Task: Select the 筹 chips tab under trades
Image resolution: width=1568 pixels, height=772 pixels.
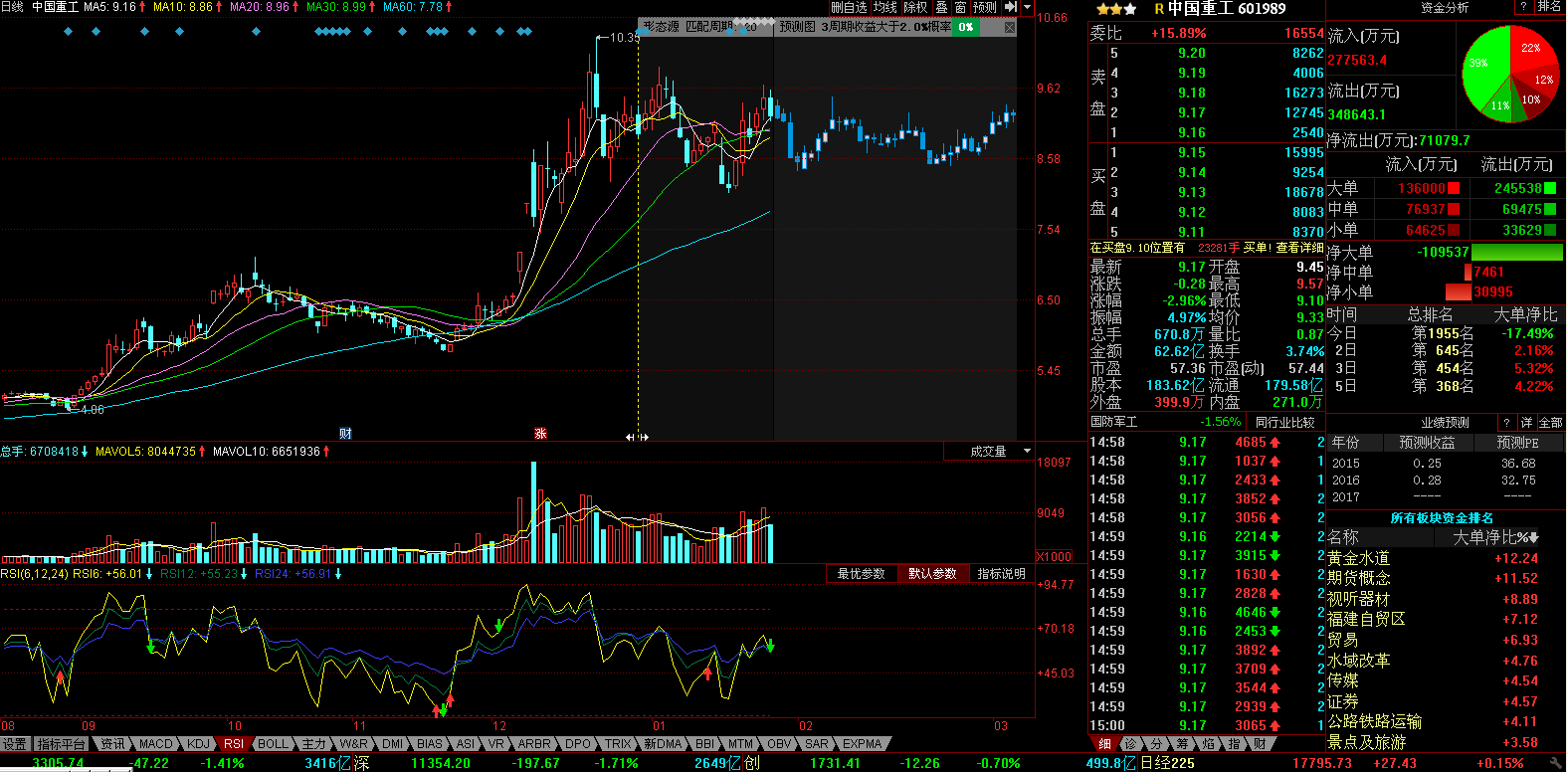Action: [x=1182, y=744]
